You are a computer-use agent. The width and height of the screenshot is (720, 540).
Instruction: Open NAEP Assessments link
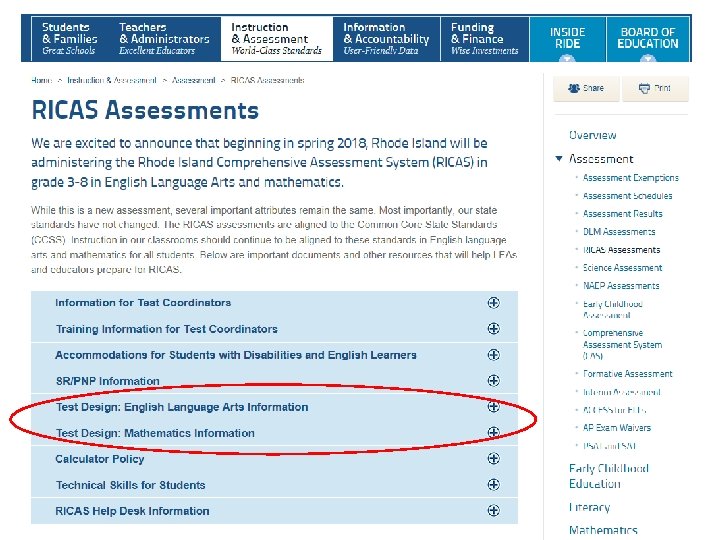point(621,286)
